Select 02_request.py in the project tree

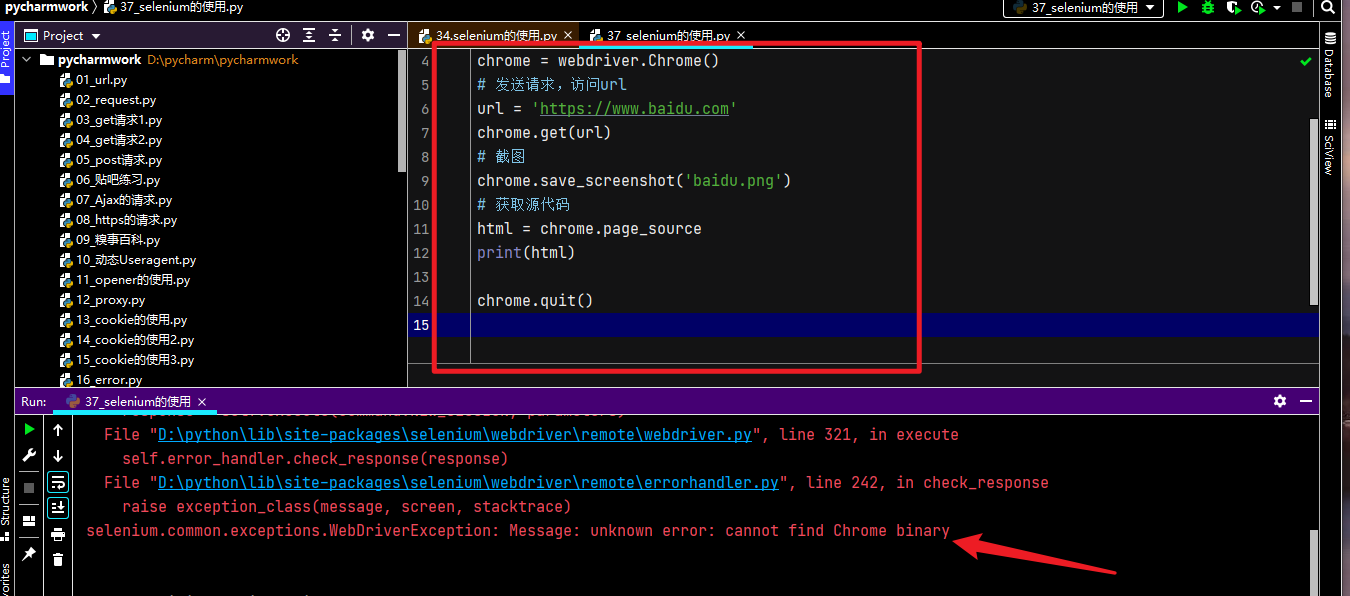coord(115,100)
